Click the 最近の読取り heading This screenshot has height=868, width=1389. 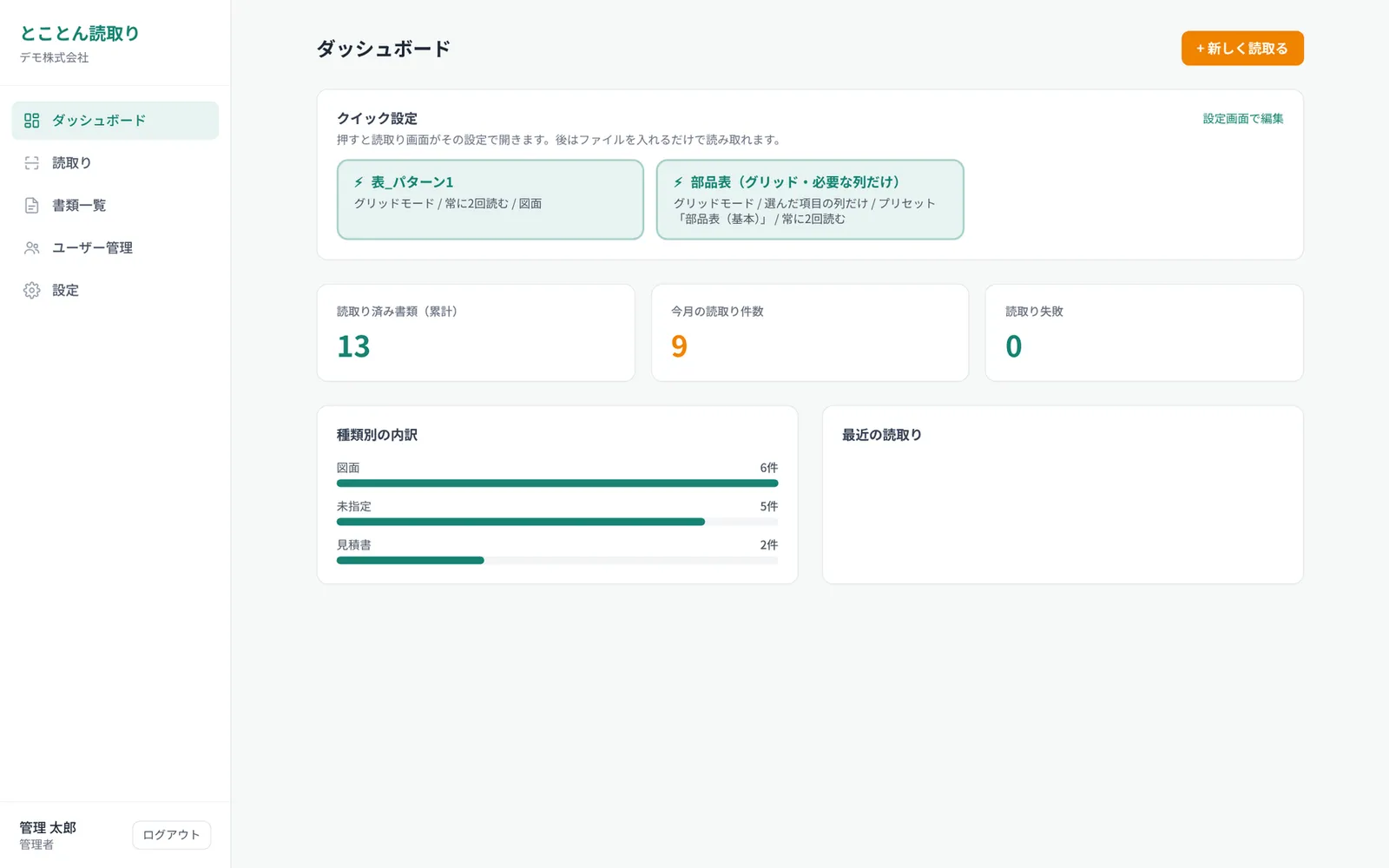pyautogui.click(x=882, y=435)
